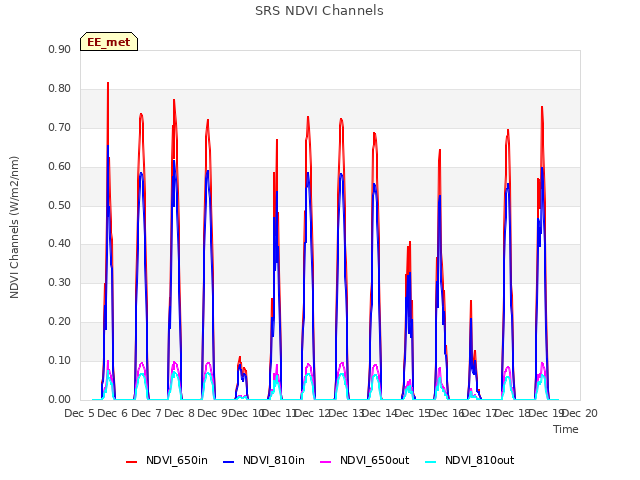This screenshot has width=640, height=480.
Task: Click the Dec 5 x-axis tick label
Action: (x=80, y=413)
